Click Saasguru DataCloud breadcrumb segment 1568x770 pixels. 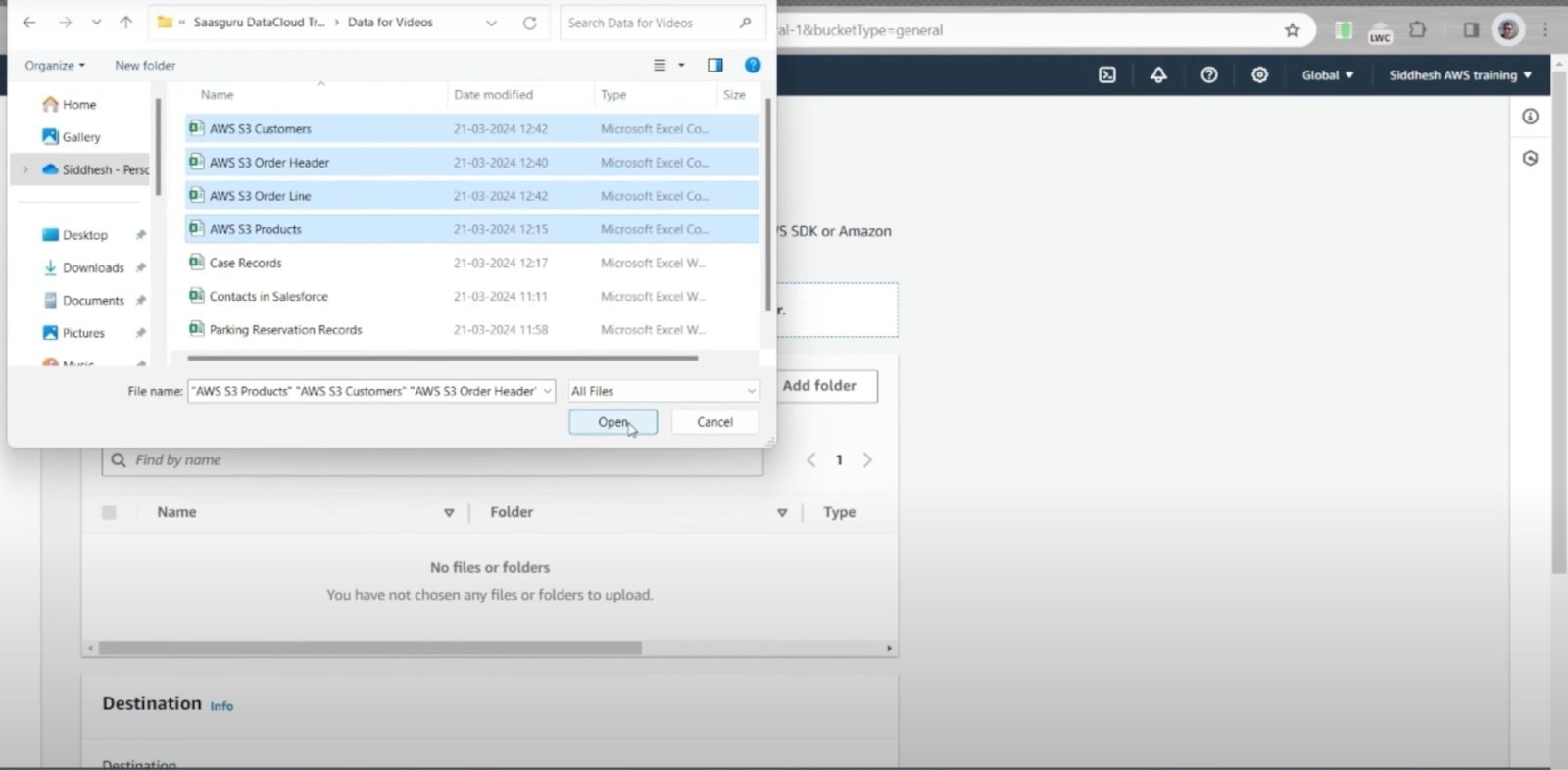click(259, 23)
